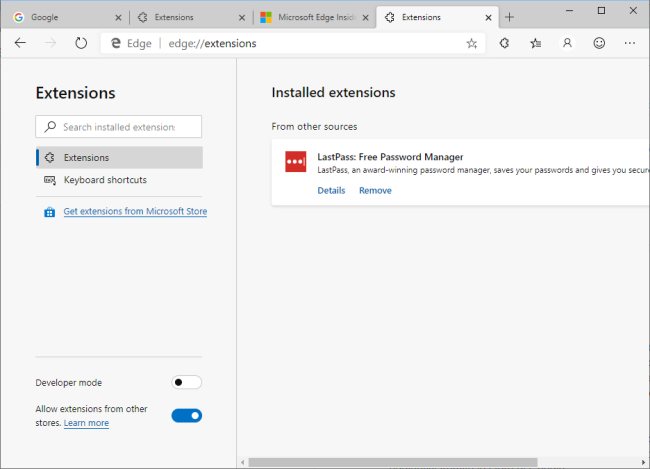Open Settings and more ellipsis menu

click(629, 43)
